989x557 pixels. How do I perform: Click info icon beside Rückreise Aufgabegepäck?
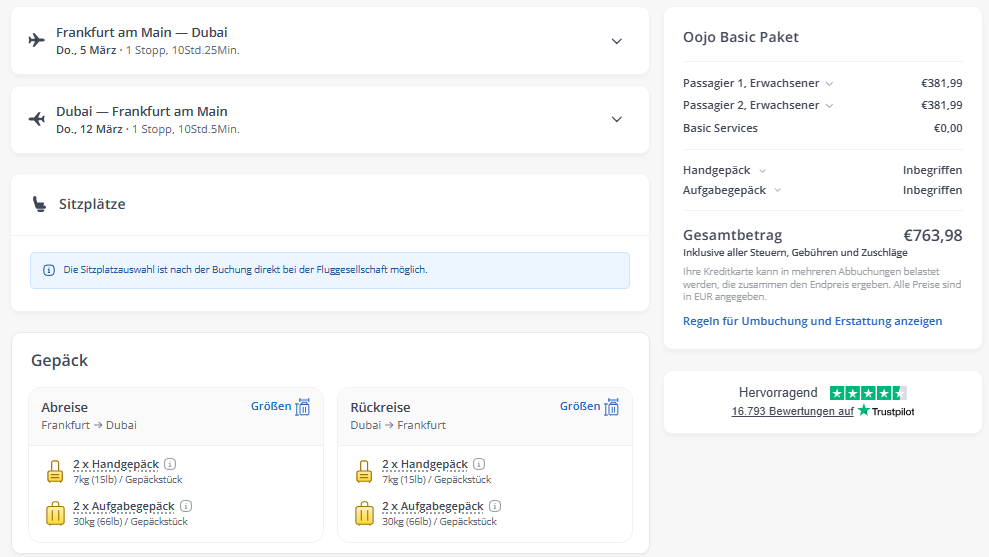tap(495, 506)
